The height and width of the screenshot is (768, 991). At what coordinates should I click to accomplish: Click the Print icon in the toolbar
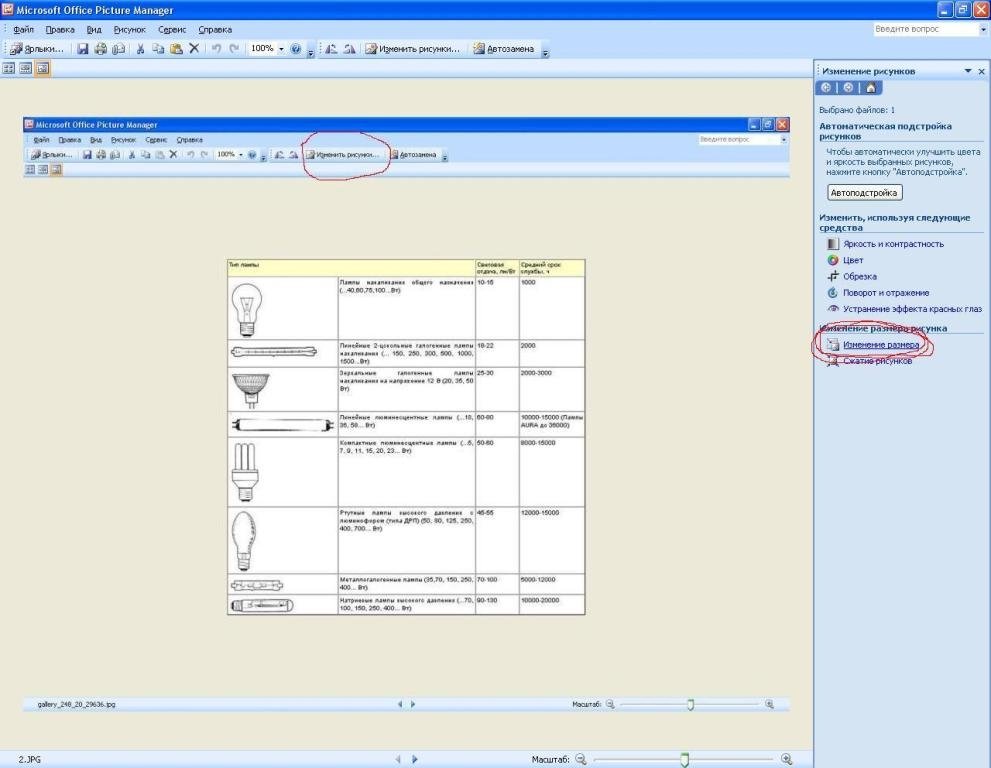point(100,49)
